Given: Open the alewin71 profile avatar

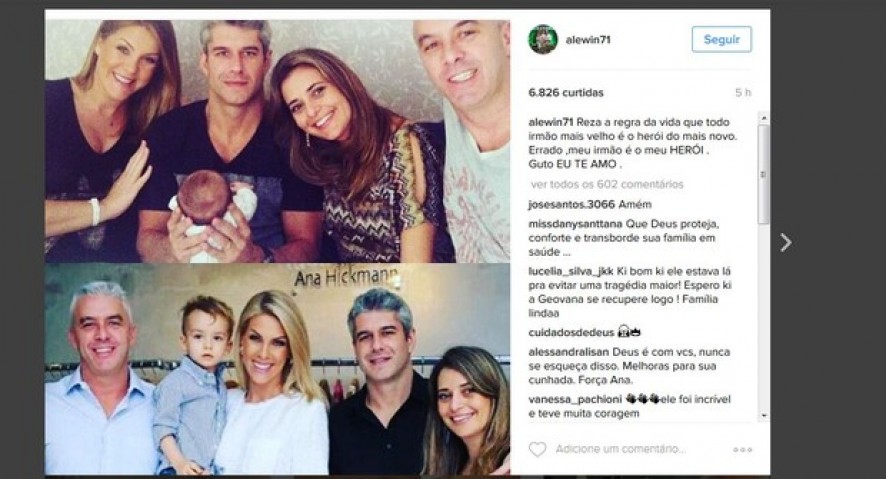Looking at the screenshot, I should coord(543,40).
